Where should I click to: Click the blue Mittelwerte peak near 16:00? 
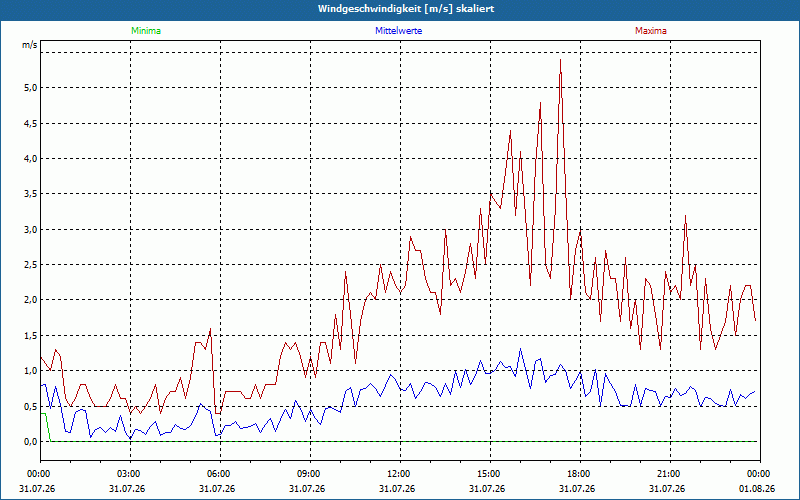point(520,349)
